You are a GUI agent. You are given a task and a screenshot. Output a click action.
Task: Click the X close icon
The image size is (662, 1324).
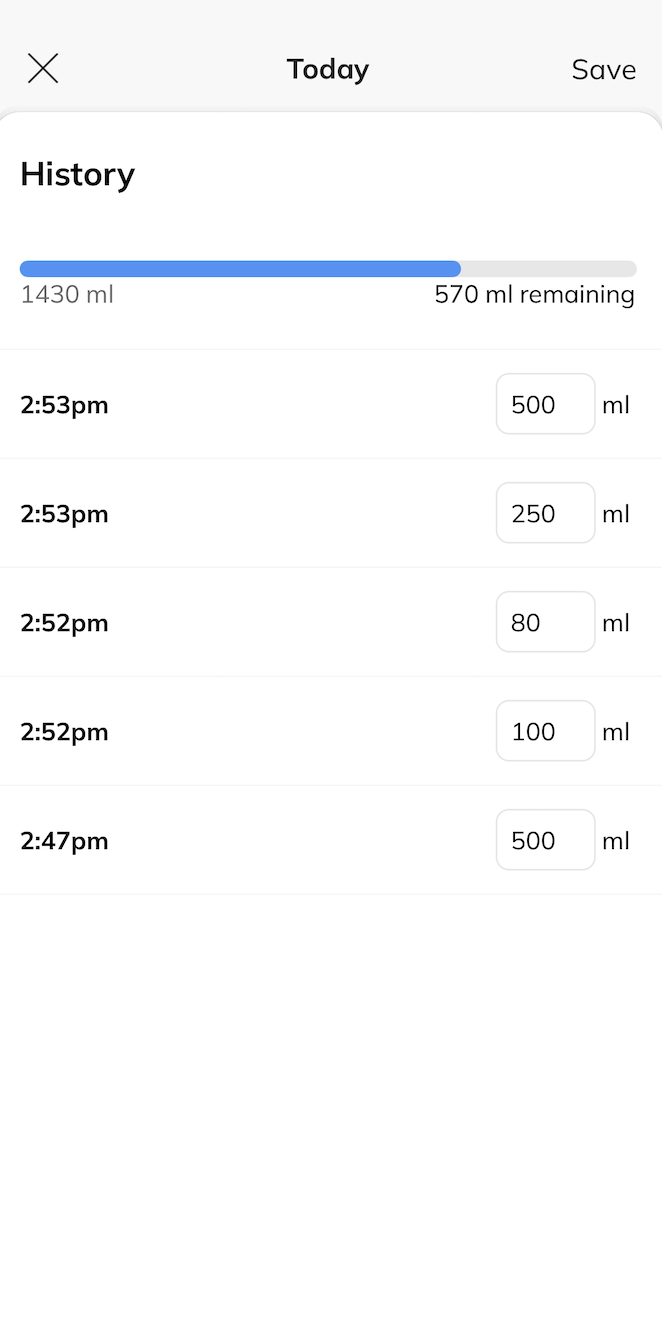coord(43,68)
